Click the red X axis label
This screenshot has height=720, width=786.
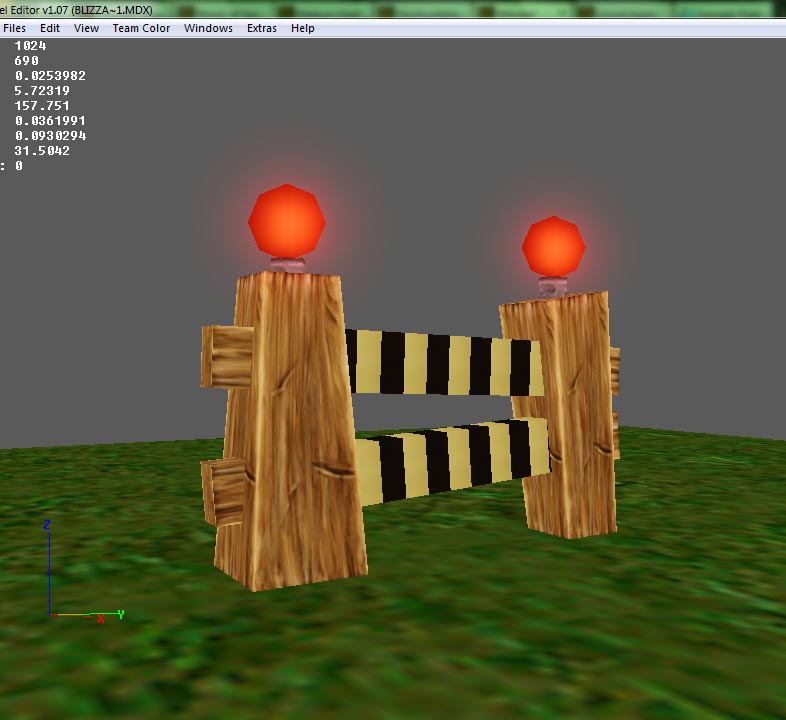(101, 619)
